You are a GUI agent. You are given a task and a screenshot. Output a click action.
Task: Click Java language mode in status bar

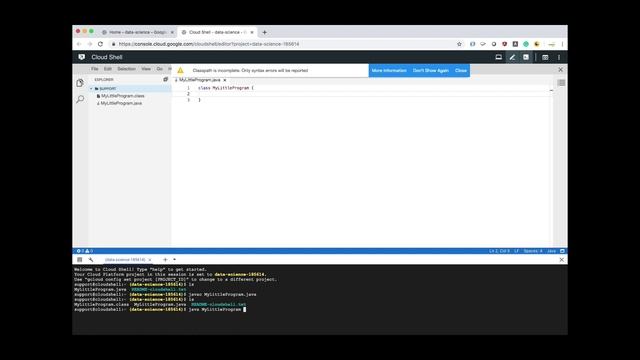[x=551, y=251]
